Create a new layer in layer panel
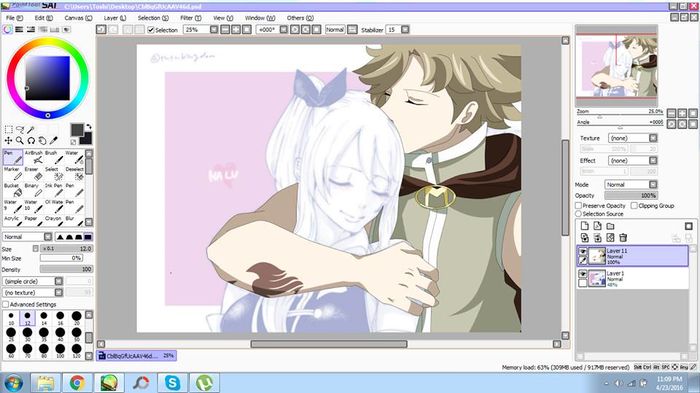This screenshot has height=393, width=700. [x=584, y=226]
